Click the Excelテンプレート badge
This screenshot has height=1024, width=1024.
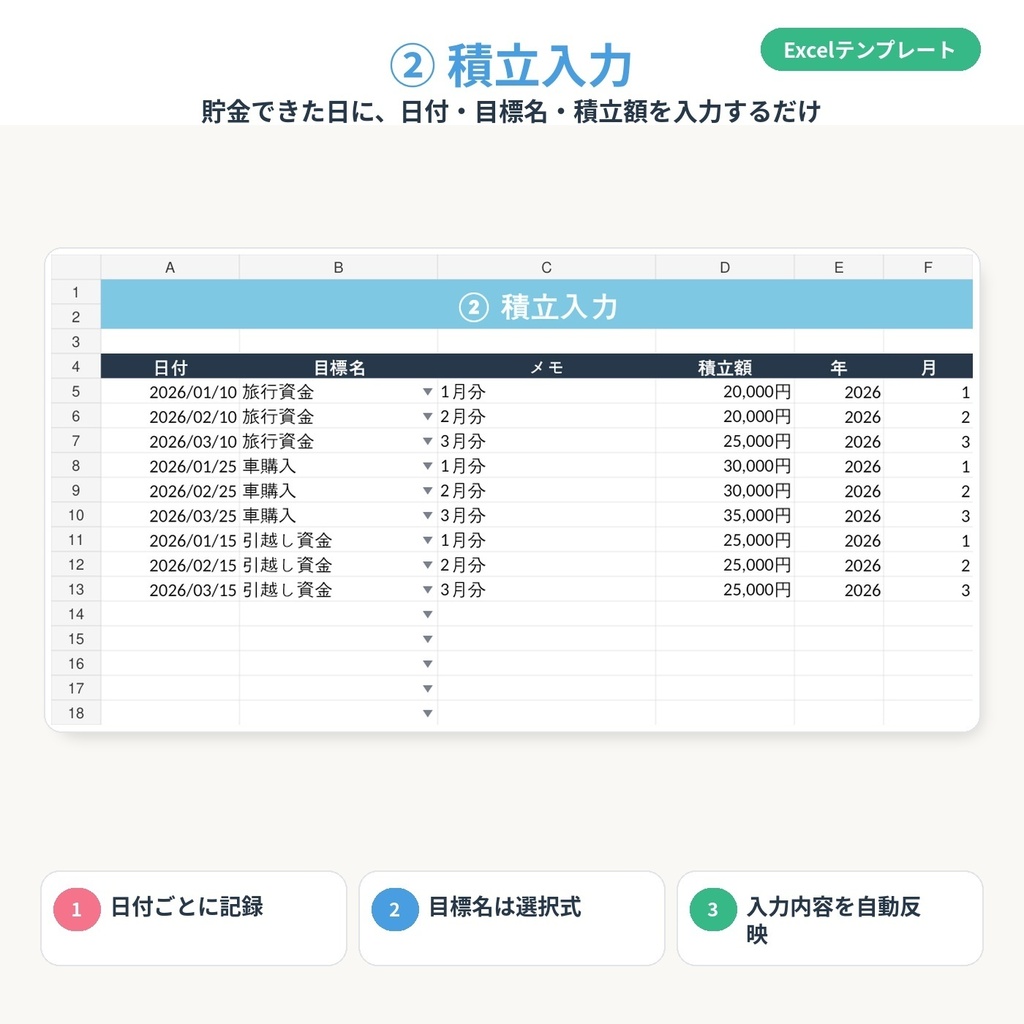point(871,50)
